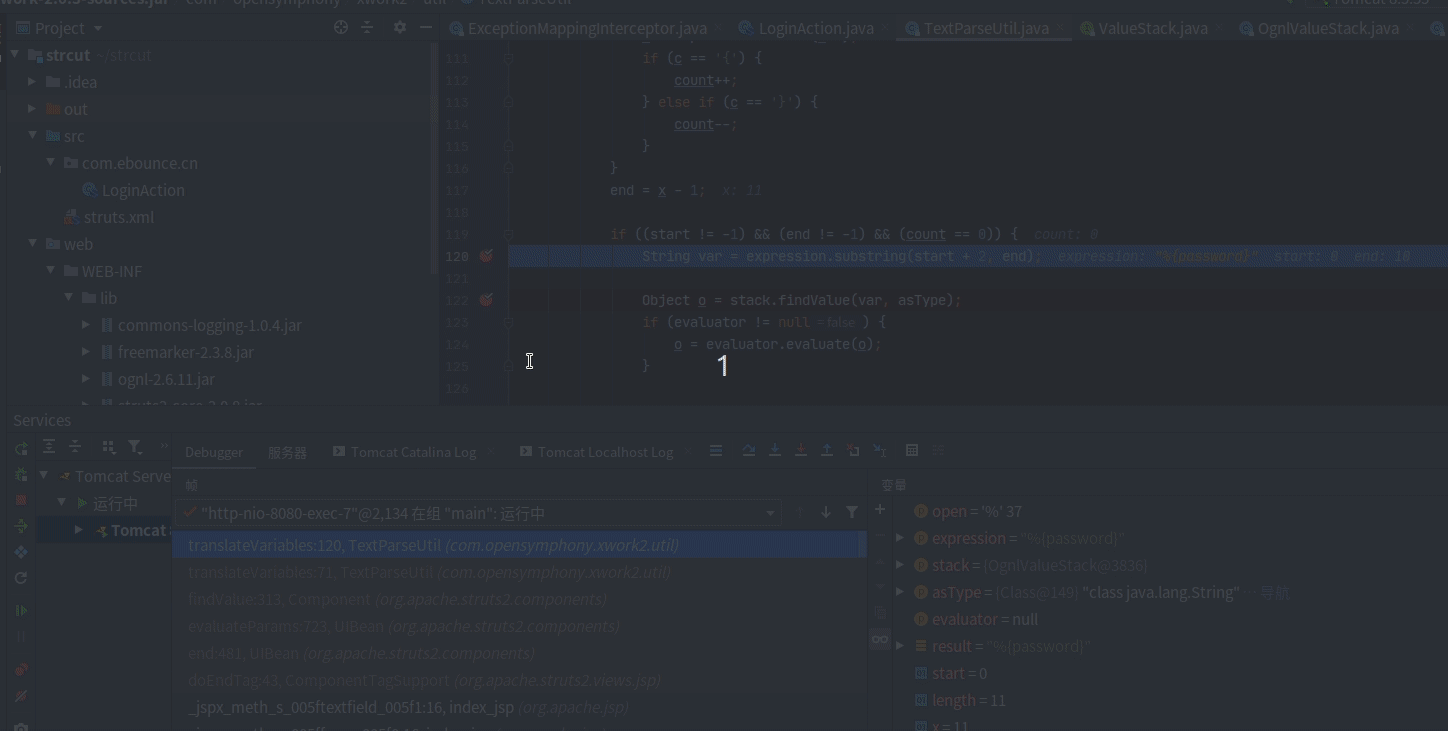The image size is (1448, 731).
Task: Click the Step Over debugger icon
Action: (749, 451)
